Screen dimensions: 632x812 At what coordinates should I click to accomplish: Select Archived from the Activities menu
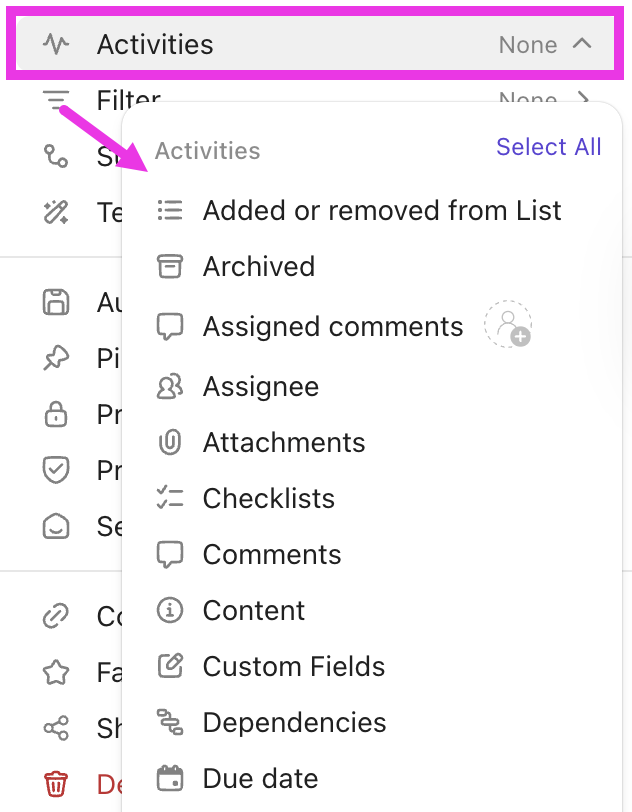[258, 266]
